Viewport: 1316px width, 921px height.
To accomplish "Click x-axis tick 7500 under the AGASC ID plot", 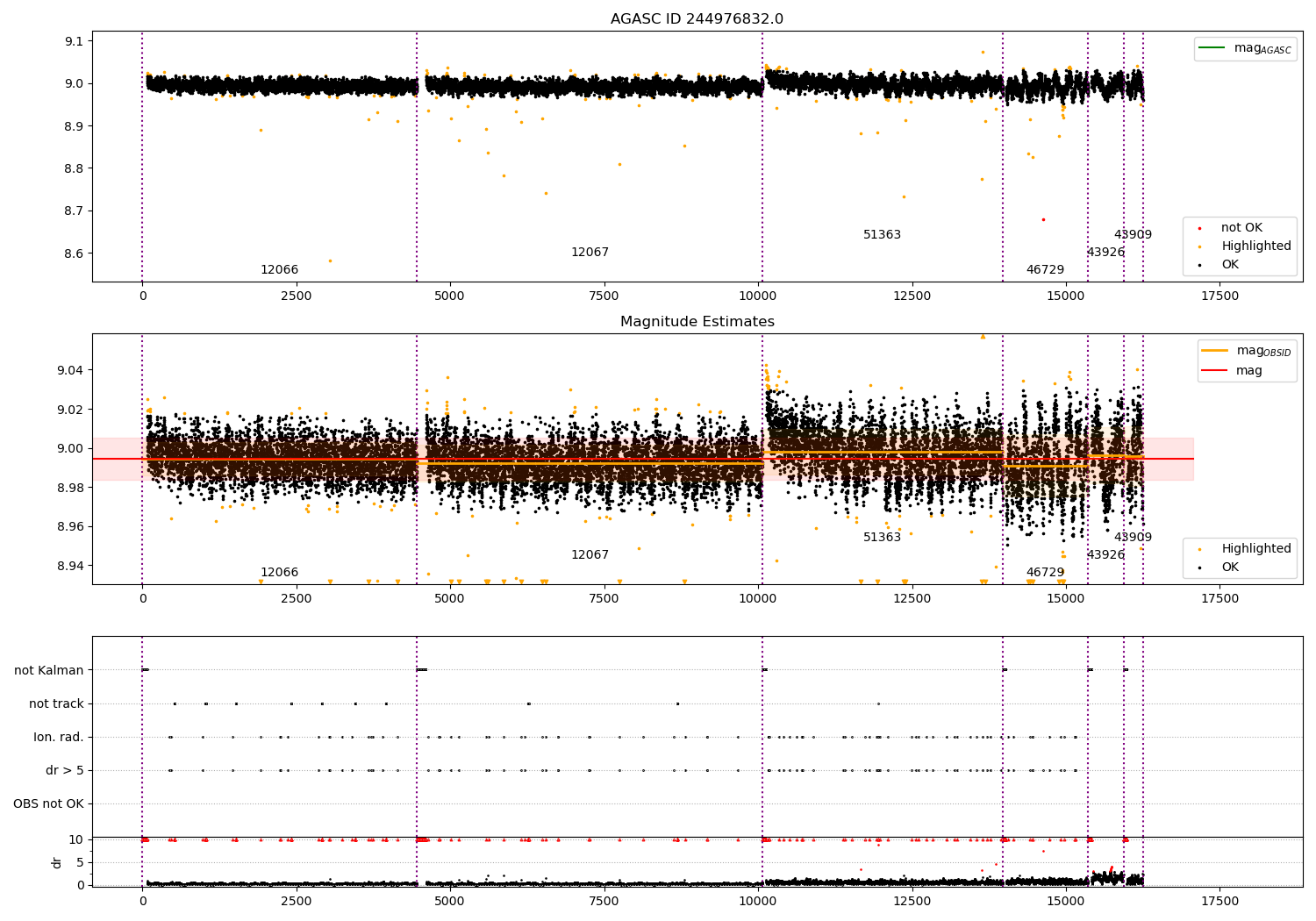I will [x=604, y=296].
